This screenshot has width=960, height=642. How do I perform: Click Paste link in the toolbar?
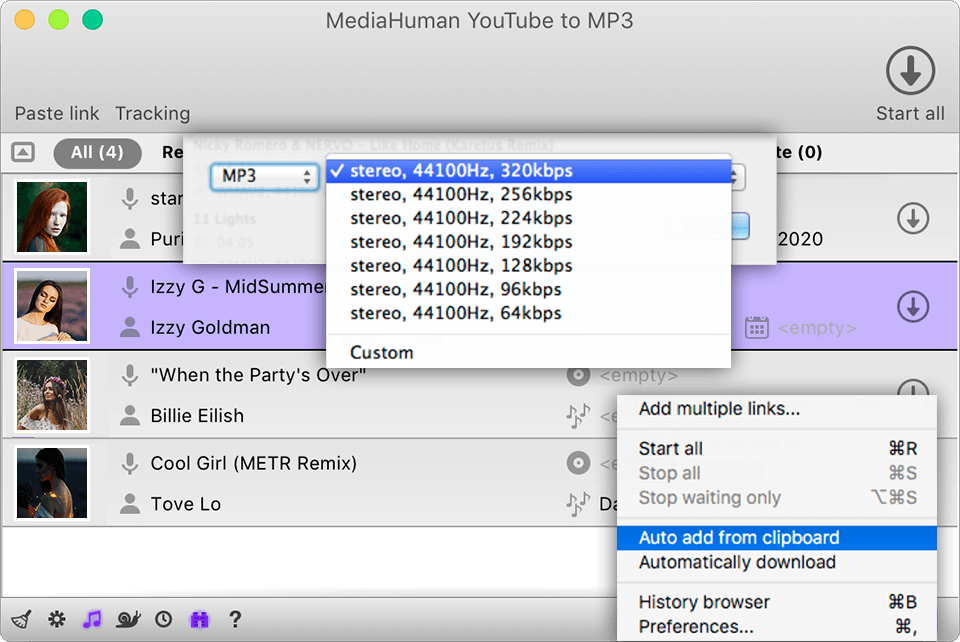(x=56, y=113)
